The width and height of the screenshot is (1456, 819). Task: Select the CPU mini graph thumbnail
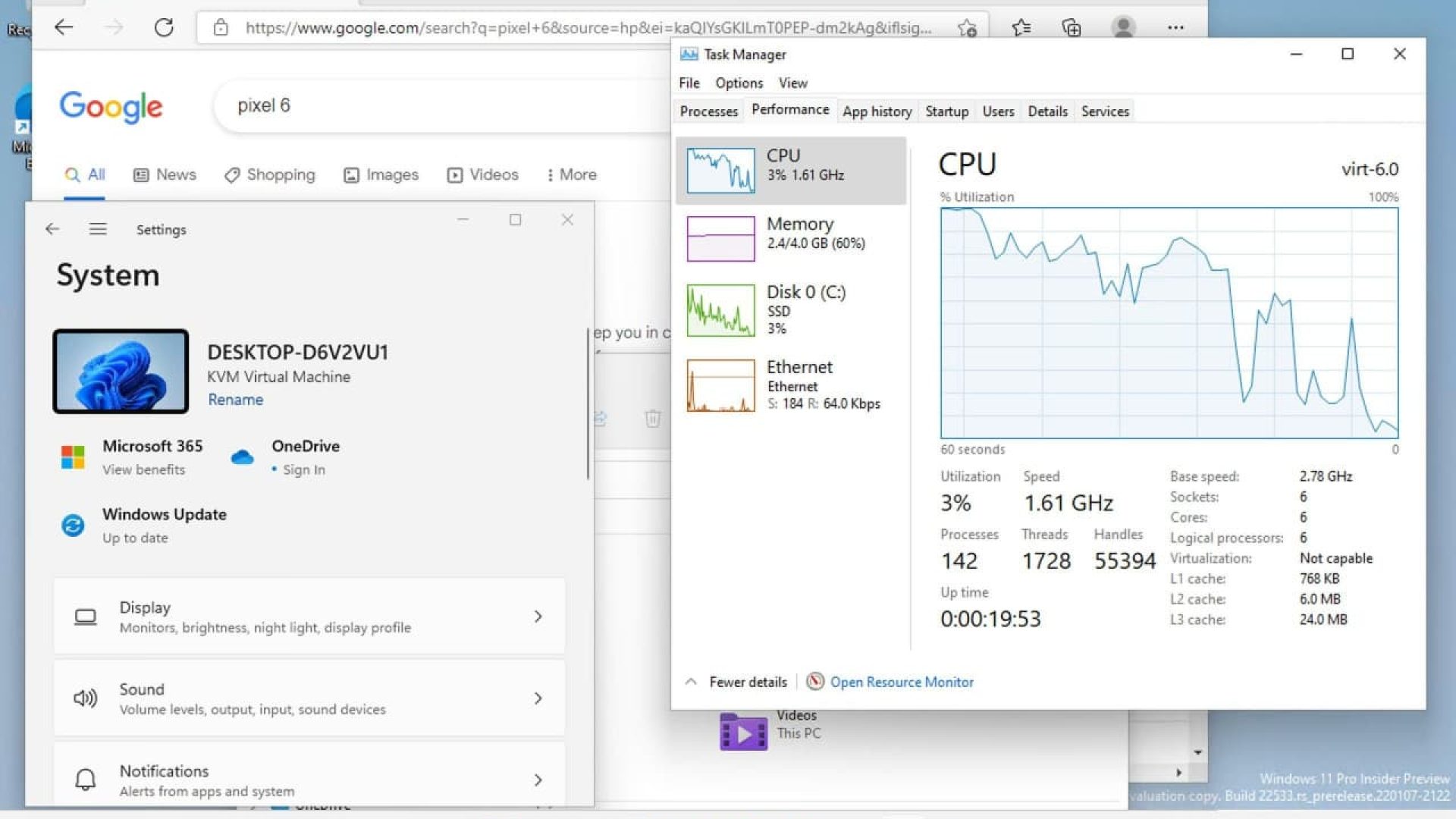[x=720, y=171]
